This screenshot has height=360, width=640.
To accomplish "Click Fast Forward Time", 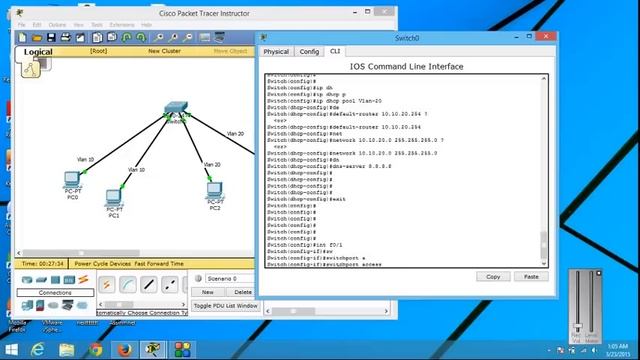I will [x=159, y=264].
